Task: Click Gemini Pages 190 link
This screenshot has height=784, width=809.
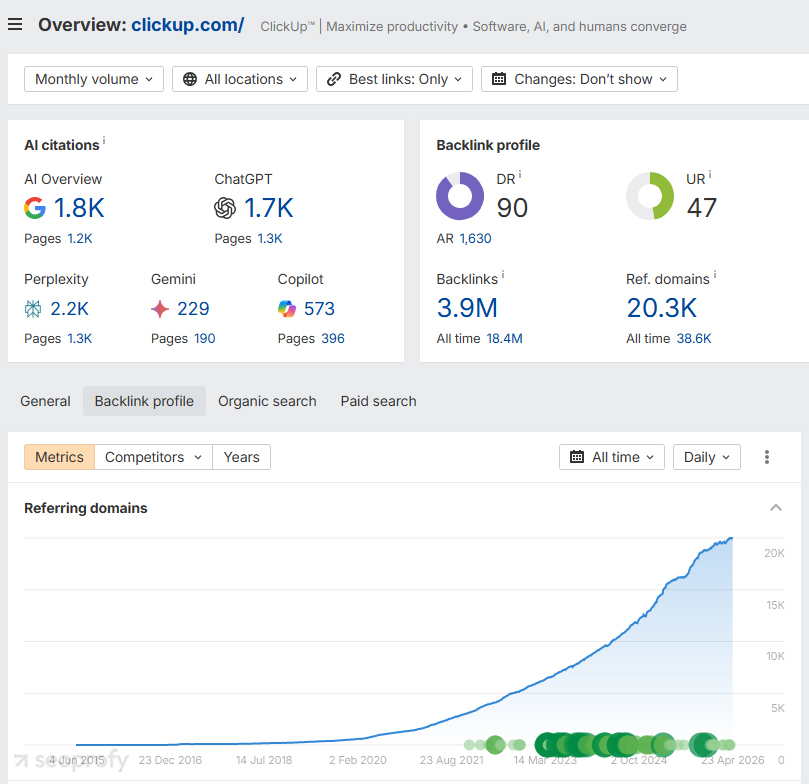Action: click(x=205, y=339)
